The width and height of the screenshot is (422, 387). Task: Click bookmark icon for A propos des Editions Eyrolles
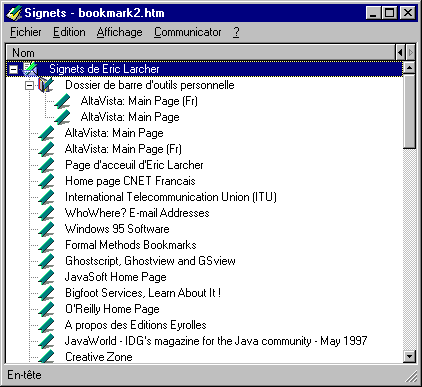coord(46,325)
